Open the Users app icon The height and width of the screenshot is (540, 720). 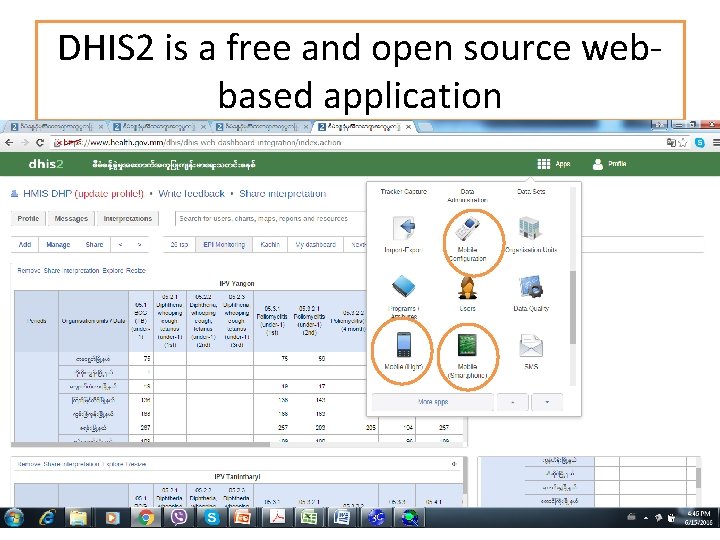coord(467,288)
